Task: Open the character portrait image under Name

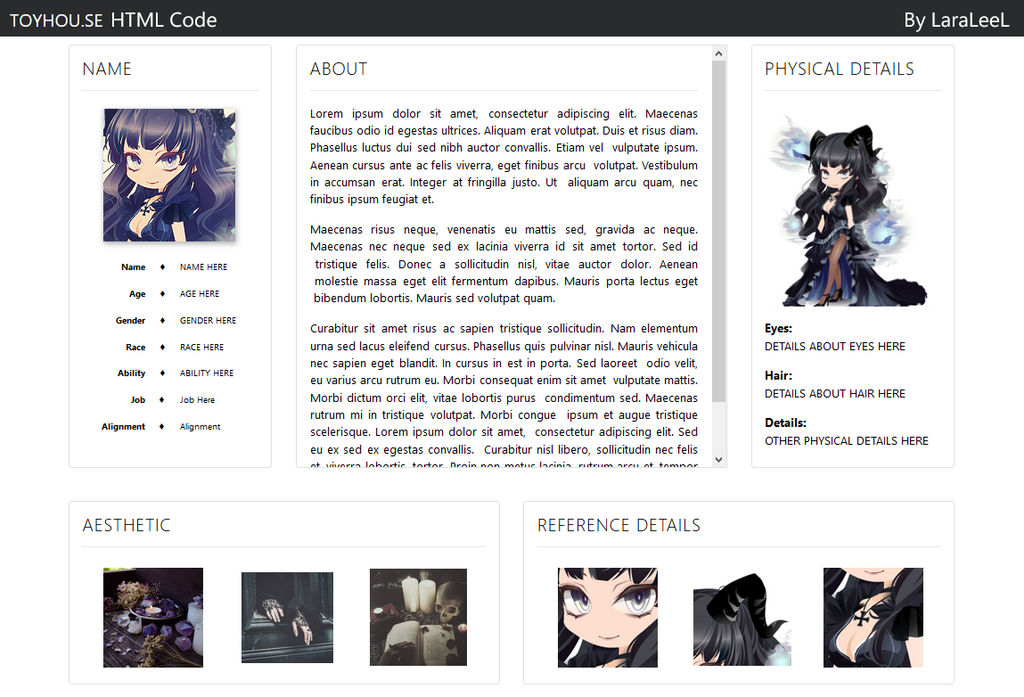Action: point(169,175)
